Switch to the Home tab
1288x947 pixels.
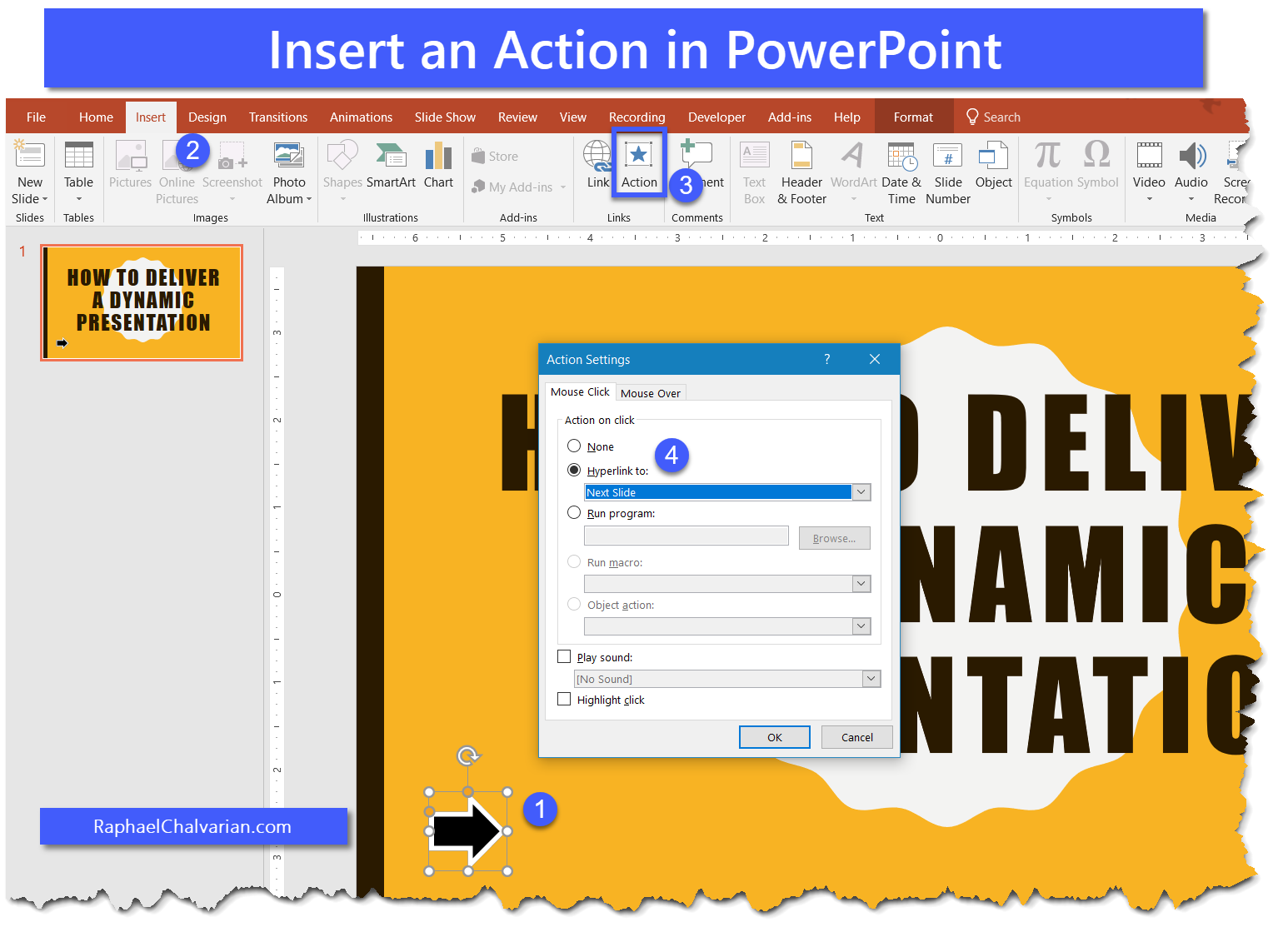(x=96, y=117)
